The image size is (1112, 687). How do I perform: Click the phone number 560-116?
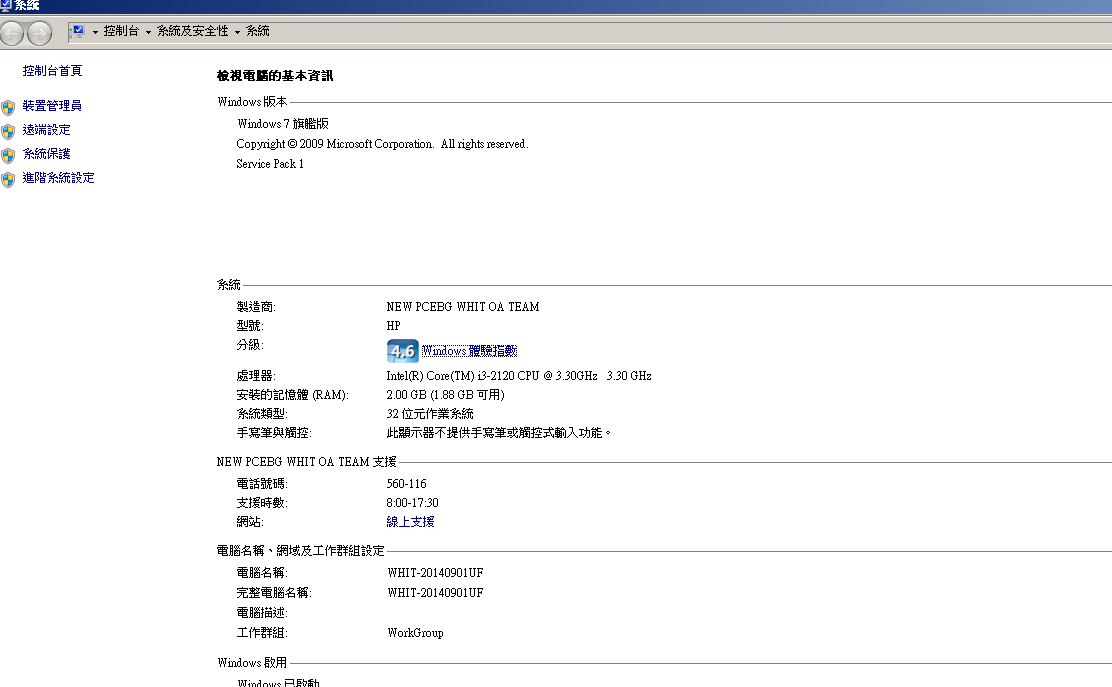coord(406,484)
